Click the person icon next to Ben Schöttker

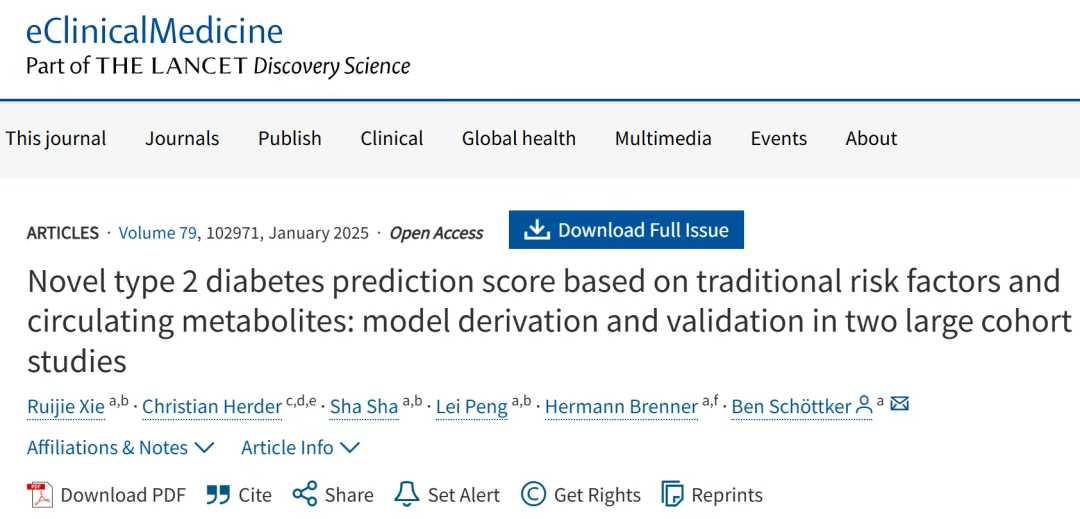864,405
